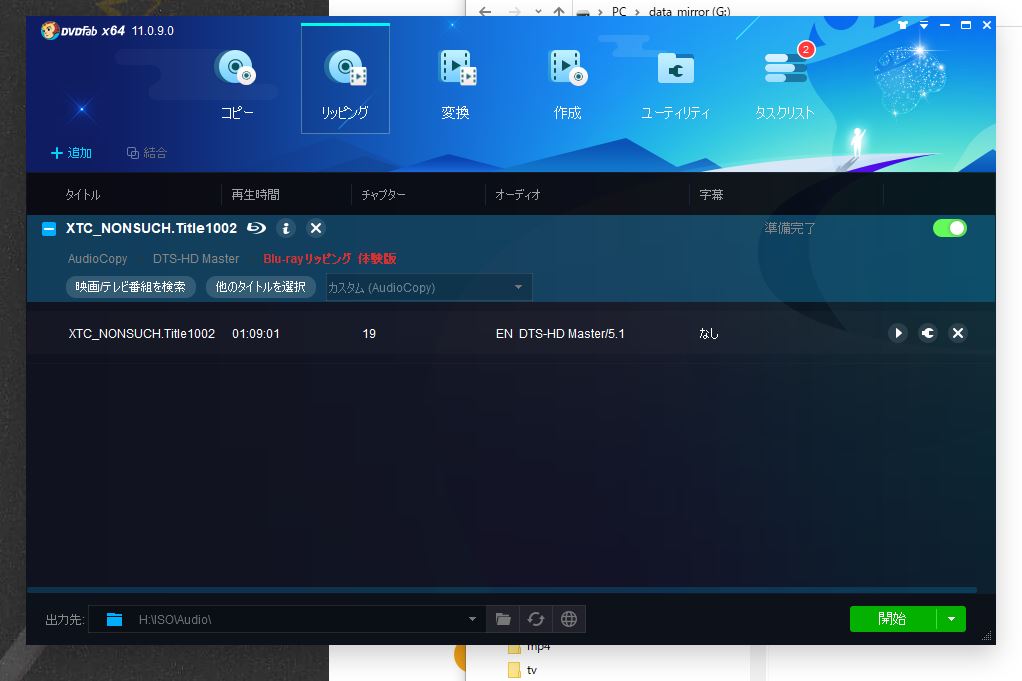Open advanced settings wrench for title row
This screenshot has height=681, width=1022.
[928, 333]
